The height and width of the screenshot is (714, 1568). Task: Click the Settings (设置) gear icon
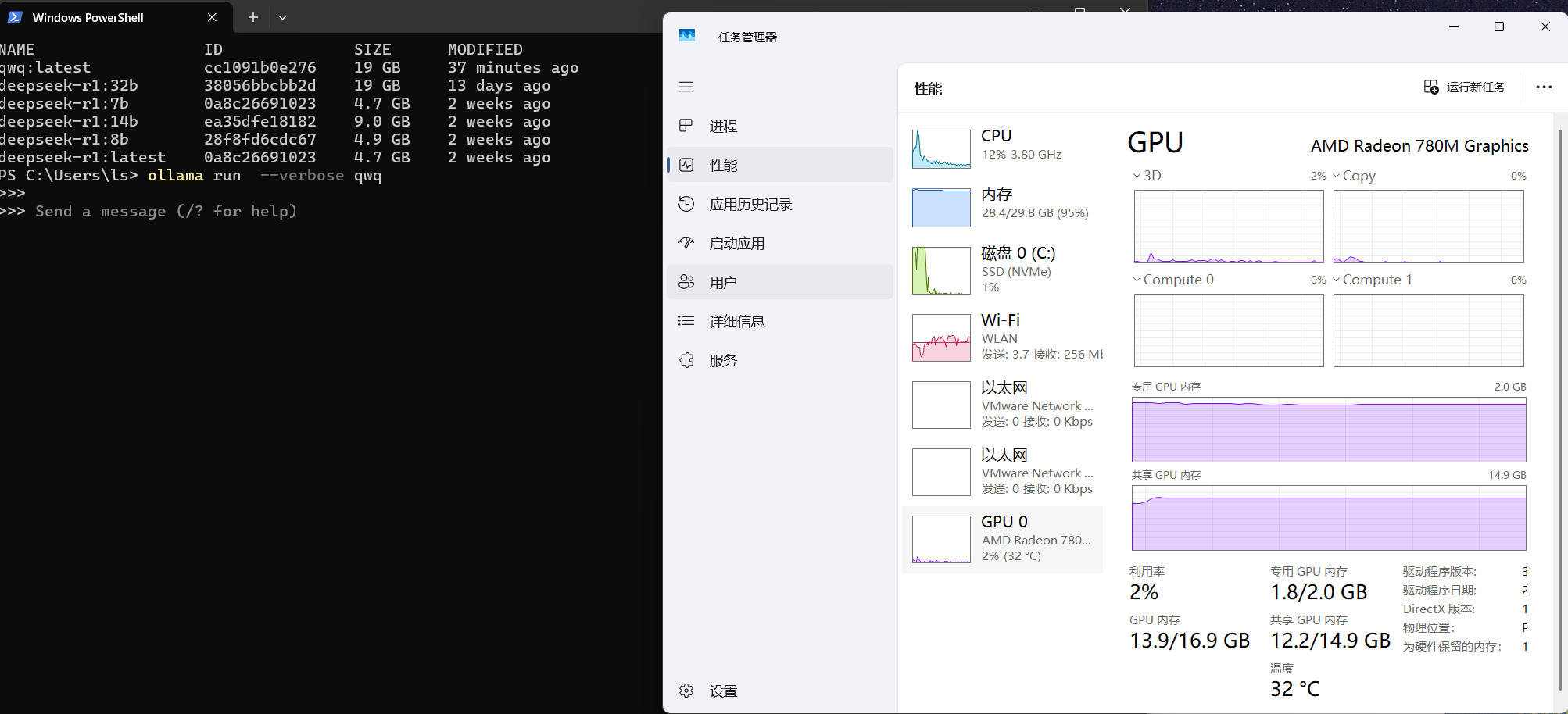[x=686, y=691]
